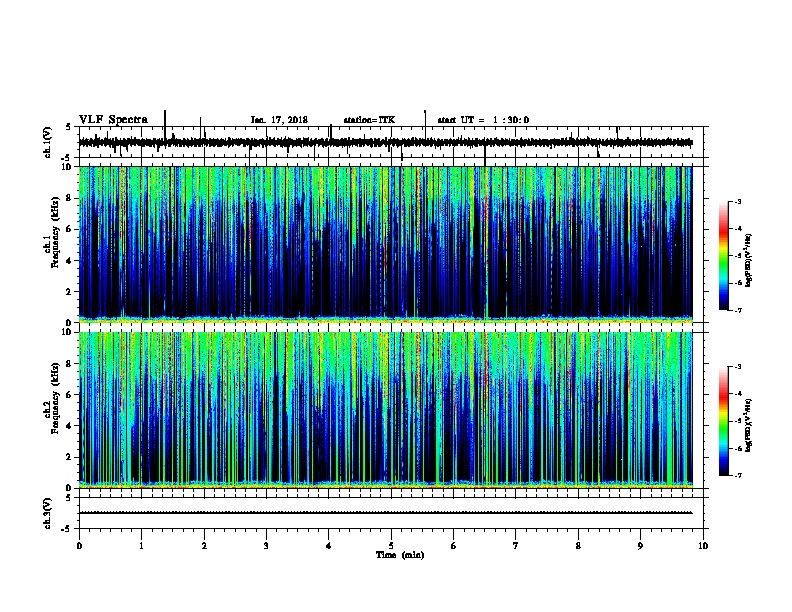Select the ch.1 "Frequency (kHz)" axis label
The height and width of the screenshot is (612, 792).
[x=56, y=233]
